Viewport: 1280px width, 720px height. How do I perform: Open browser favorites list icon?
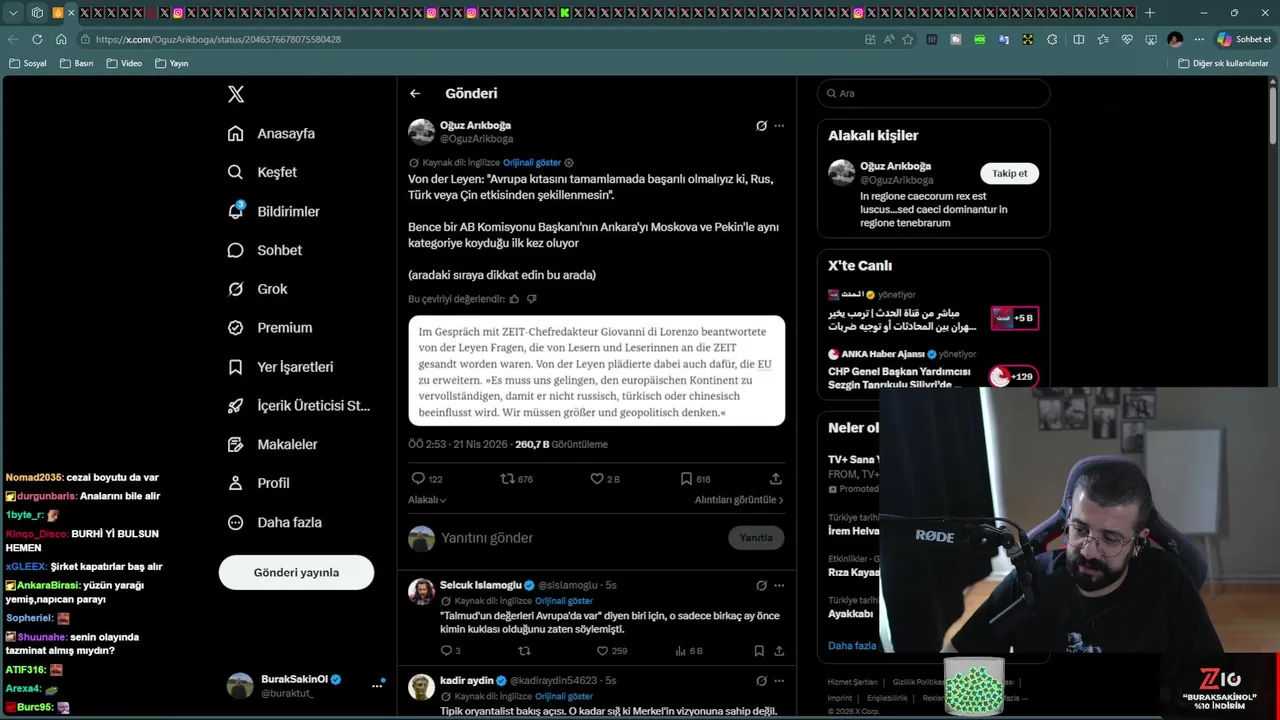pyautogui.click(x=1103, y=39)
